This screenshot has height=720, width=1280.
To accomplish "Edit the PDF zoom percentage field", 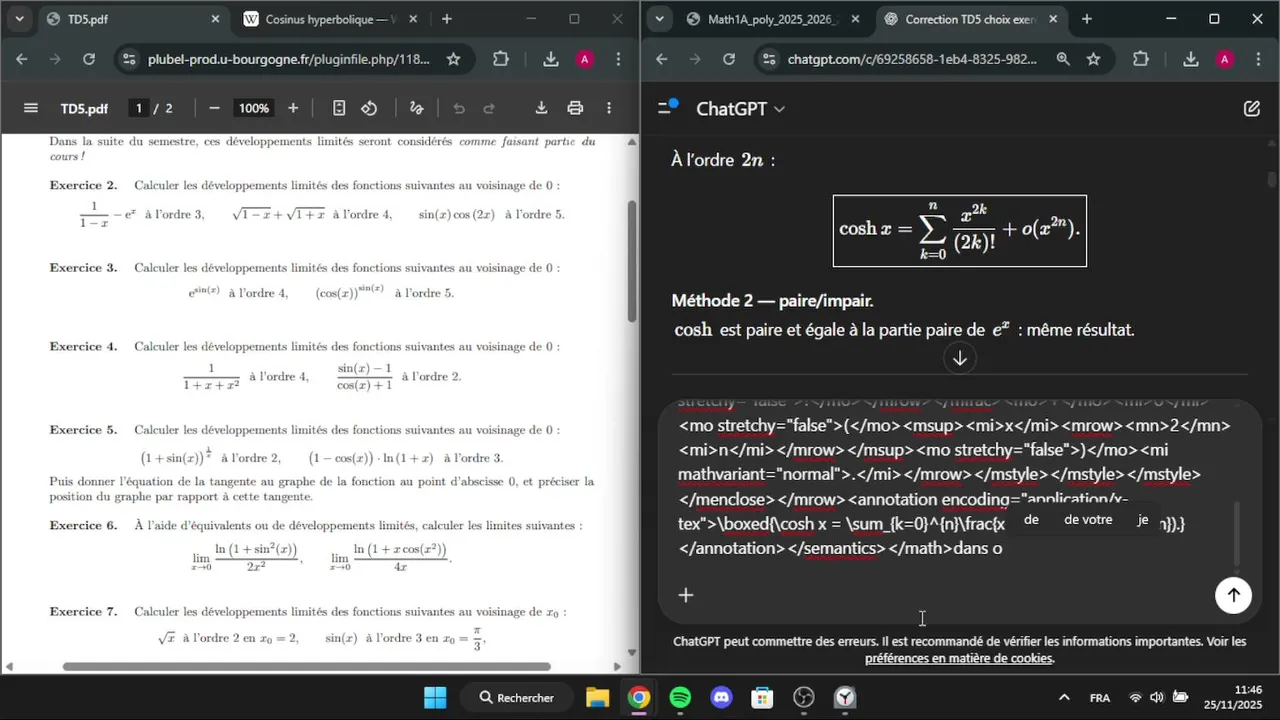I will tap(254, 108).
